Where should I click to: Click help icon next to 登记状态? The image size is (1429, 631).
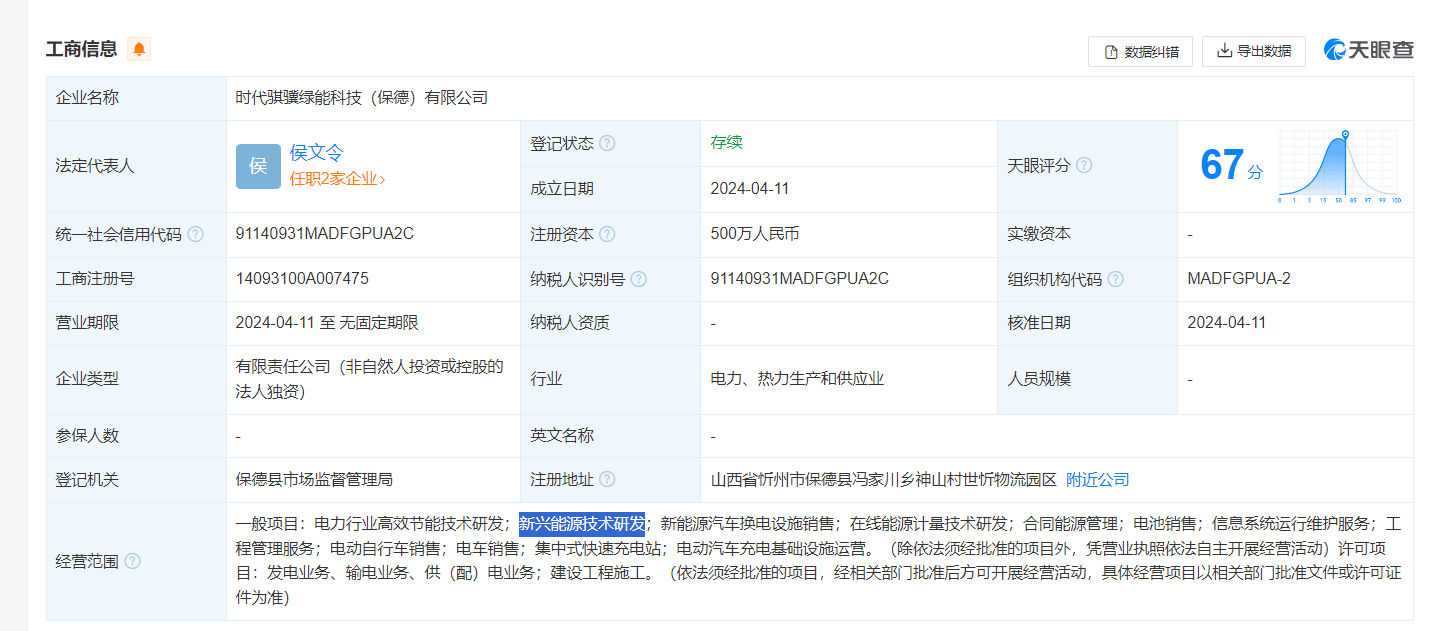(607, 143)
